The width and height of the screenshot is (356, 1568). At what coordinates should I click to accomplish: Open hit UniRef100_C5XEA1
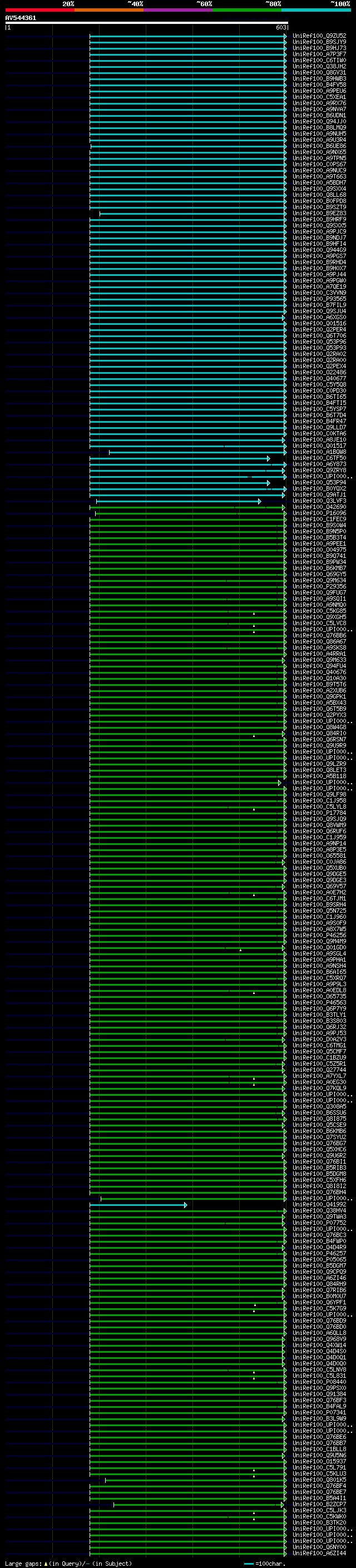point(319,97)
